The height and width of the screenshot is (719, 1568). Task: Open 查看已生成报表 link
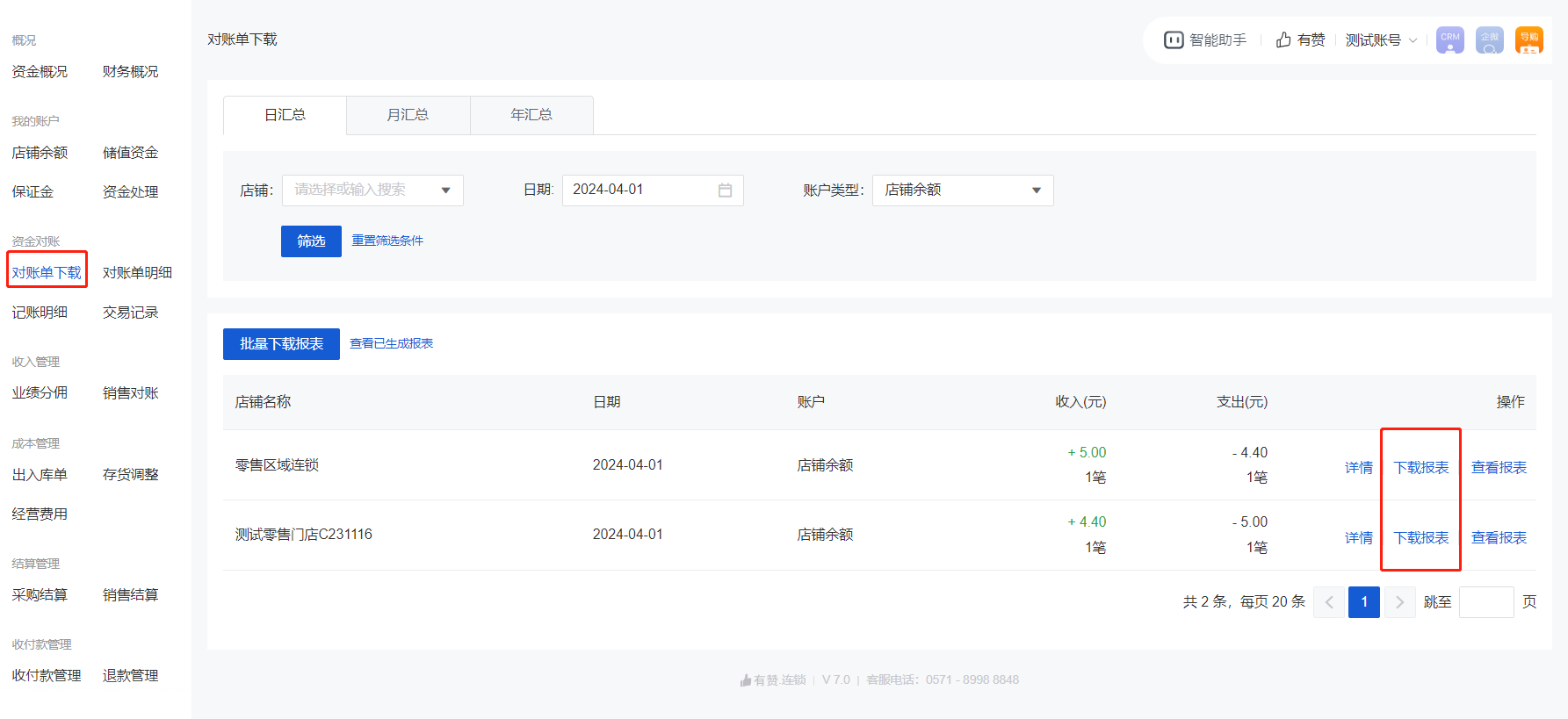(x=391, y=343)
